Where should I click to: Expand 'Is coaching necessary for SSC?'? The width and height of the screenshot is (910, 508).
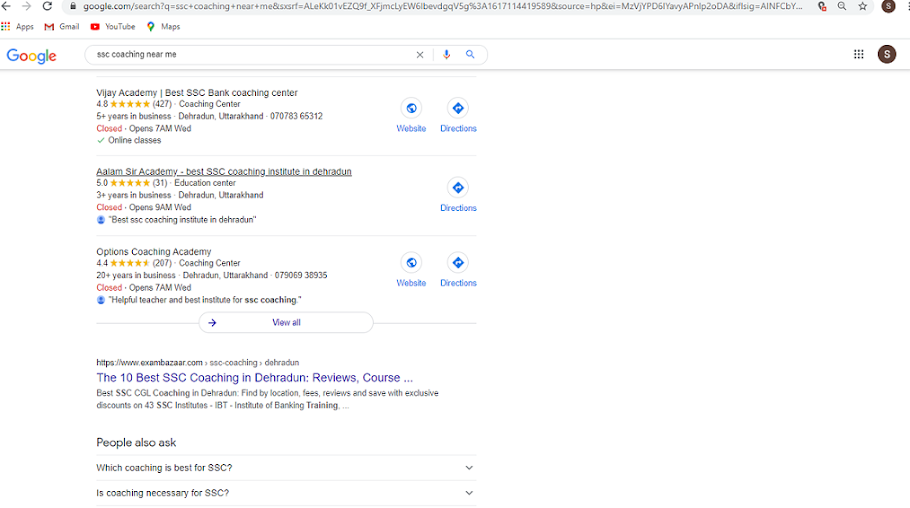pos(286,493)
